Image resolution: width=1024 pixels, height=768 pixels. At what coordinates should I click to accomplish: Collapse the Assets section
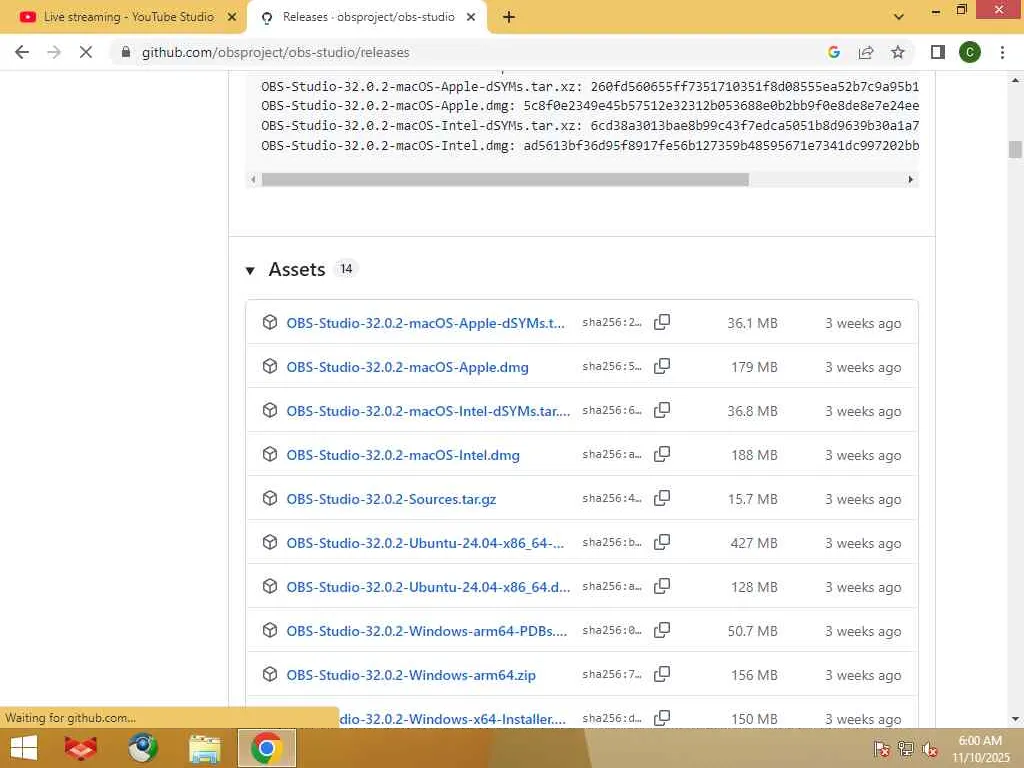[x=249, y=270]
